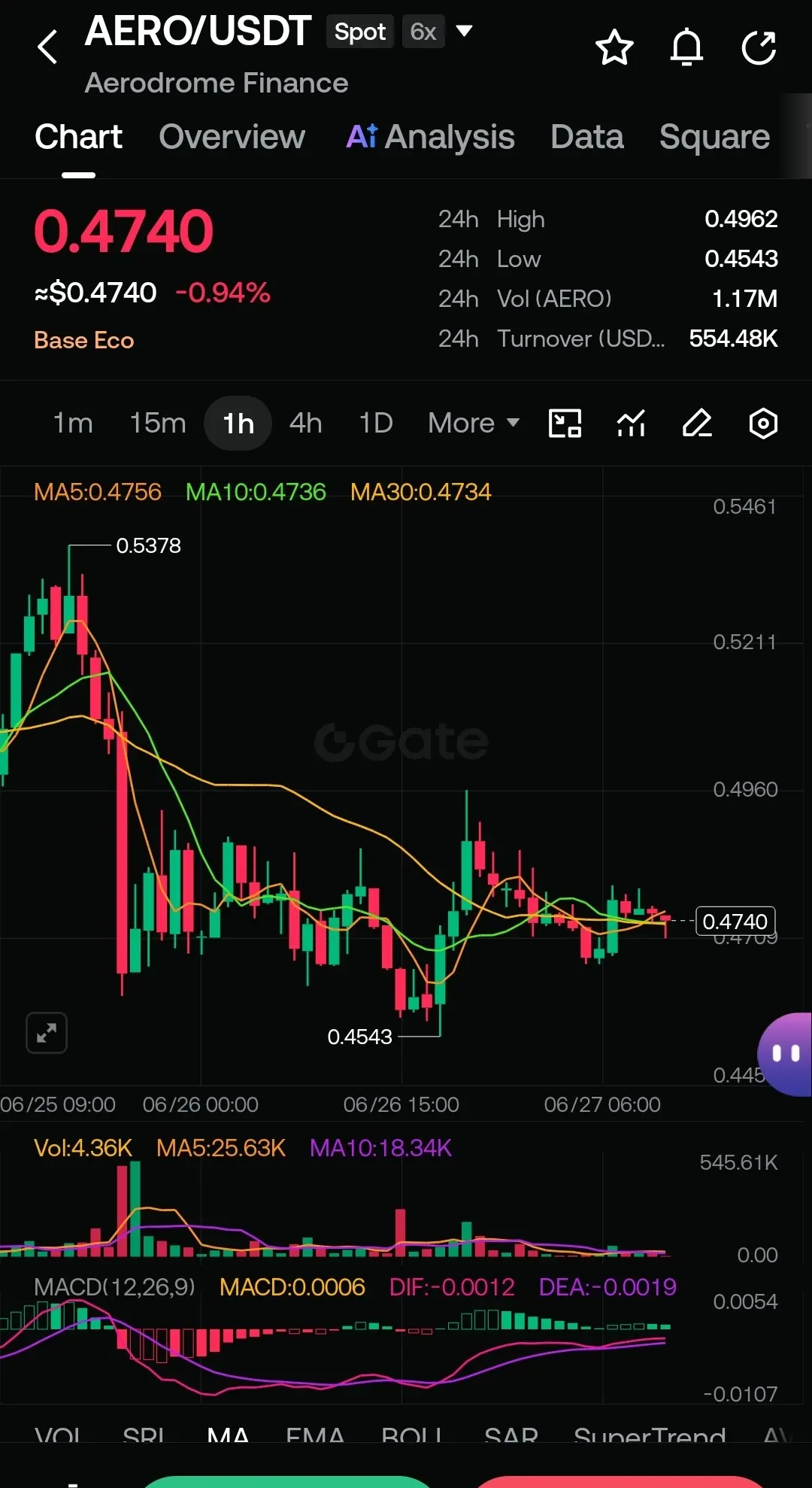Tap the 0.5378 high marker label

pos(148,545)
